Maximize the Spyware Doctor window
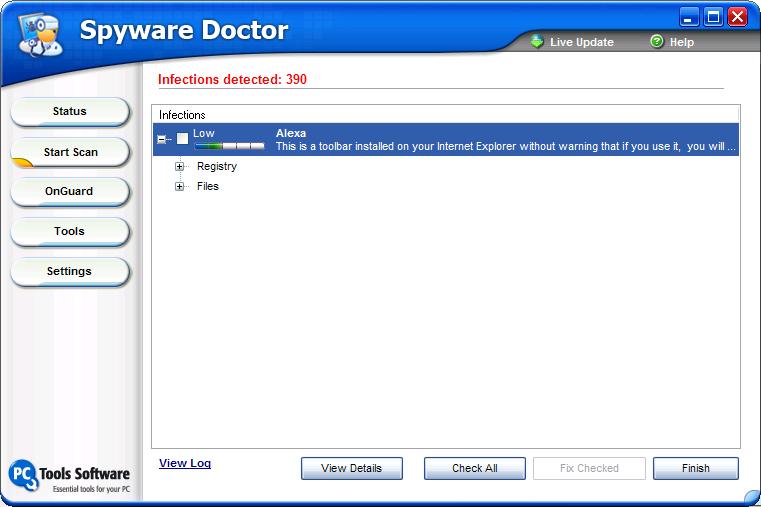761x507 pixels. pos(713,17)
